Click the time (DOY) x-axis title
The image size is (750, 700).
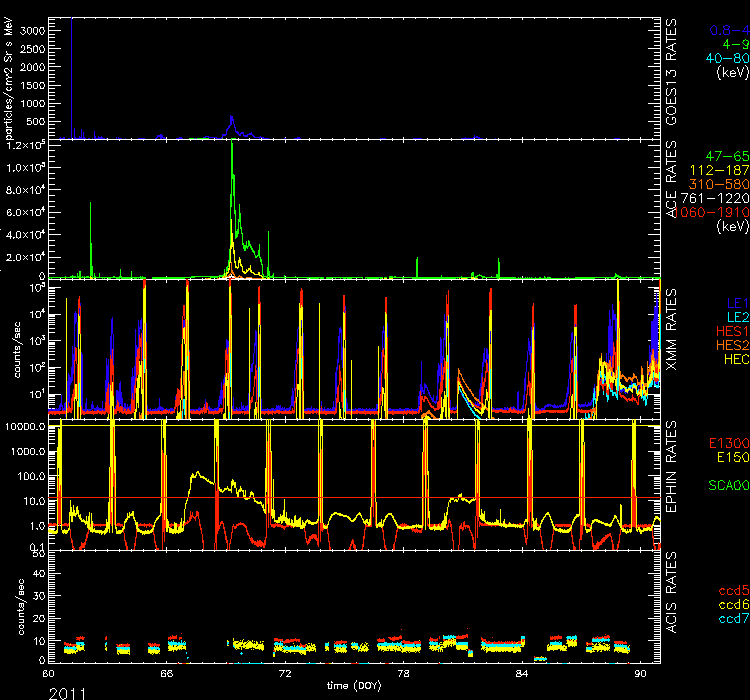point(355,685)
